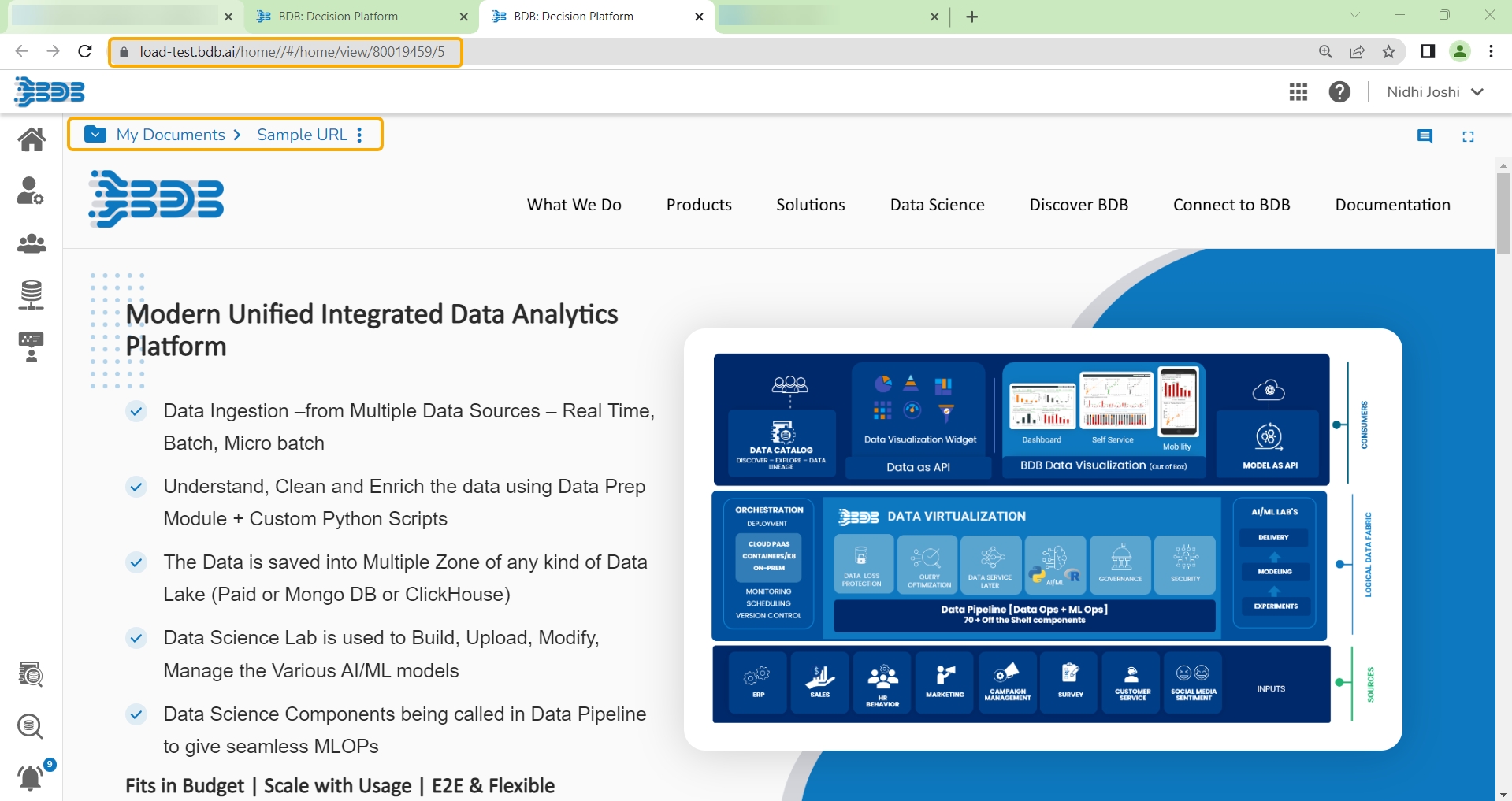Open the Solutions menu
Screen dimensions: 1512x801
pyautogui.click(x=811, y=205)
